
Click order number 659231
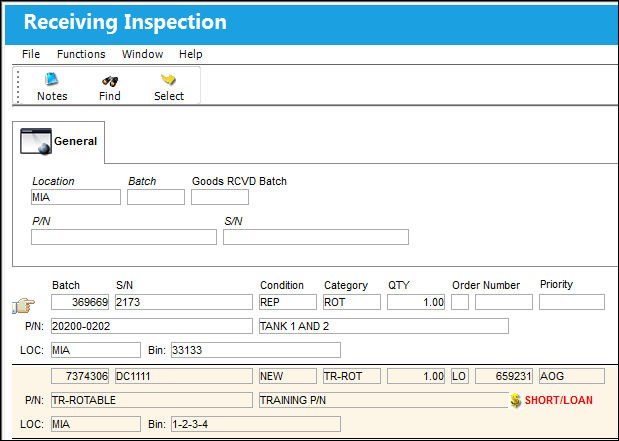click(x=504, y=376)
